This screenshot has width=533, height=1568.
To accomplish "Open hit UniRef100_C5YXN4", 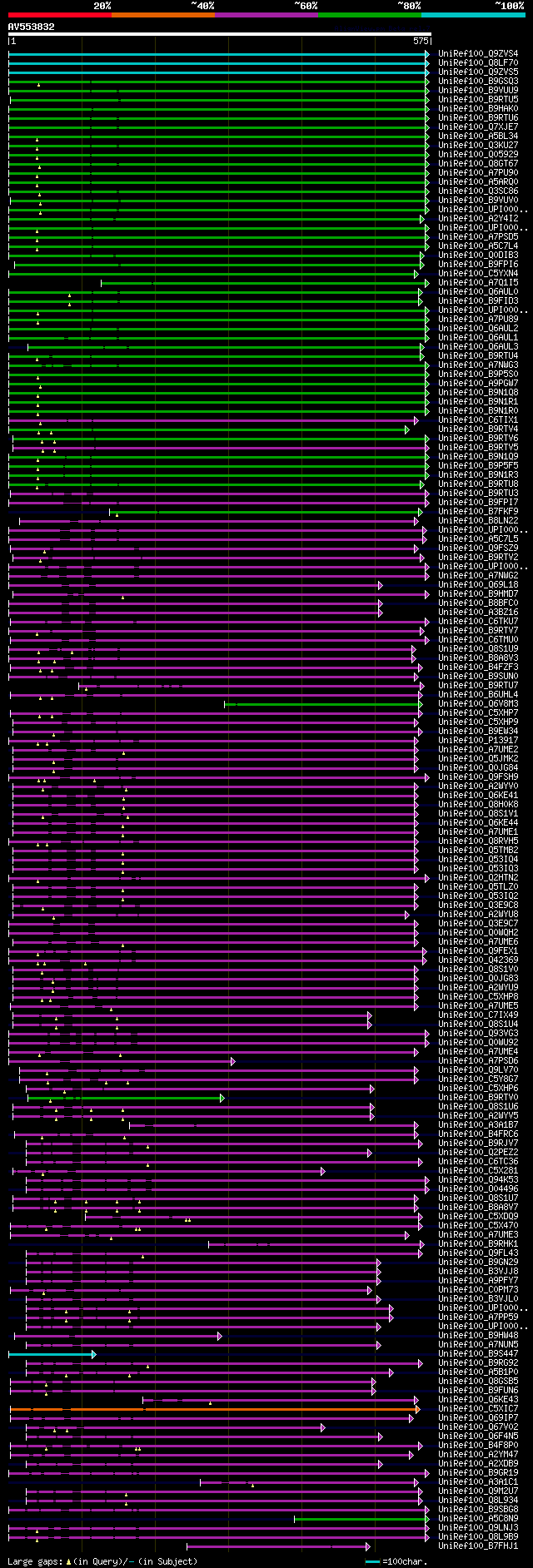I will (478, 273).
